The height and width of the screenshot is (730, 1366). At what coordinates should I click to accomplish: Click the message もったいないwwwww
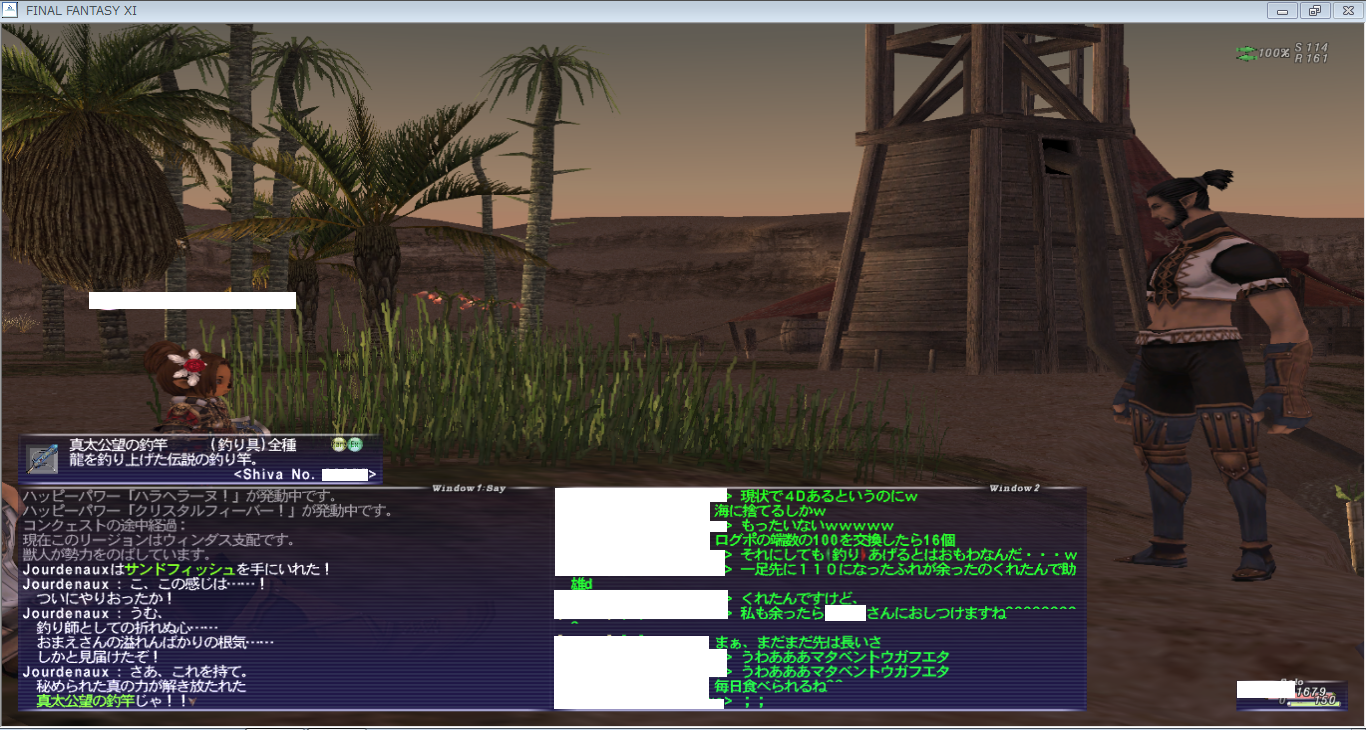tap(816, 525)
